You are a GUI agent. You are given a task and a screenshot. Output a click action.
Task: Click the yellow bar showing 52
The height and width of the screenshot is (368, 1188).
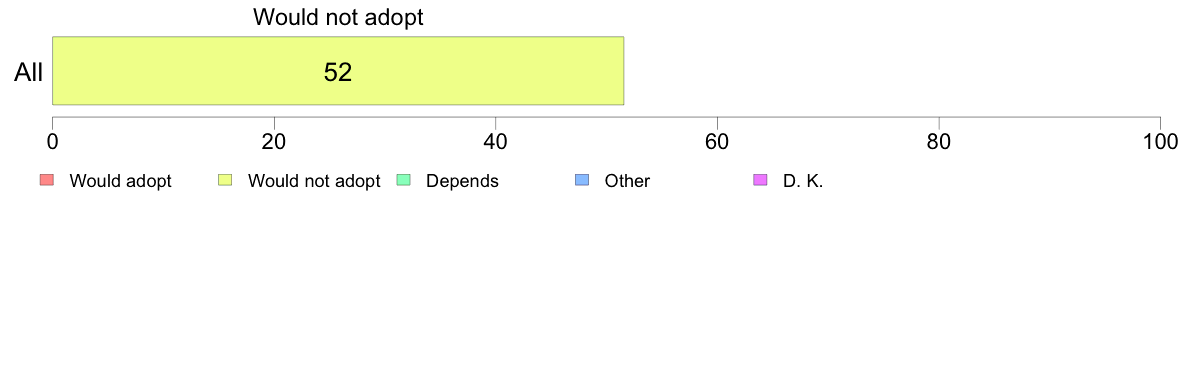point(338,70)
